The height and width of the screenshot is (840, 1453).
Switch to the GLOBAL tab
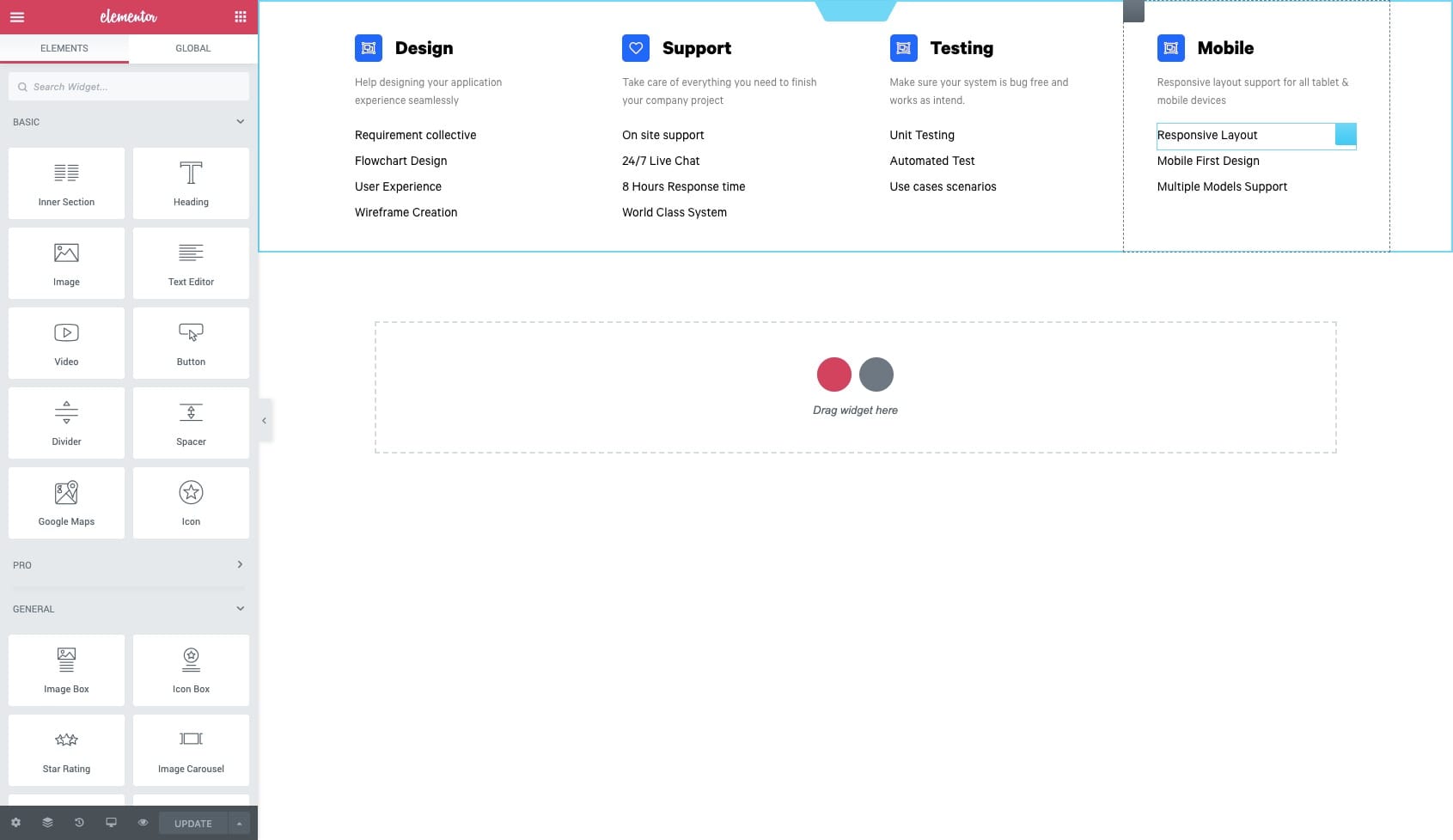192,48
